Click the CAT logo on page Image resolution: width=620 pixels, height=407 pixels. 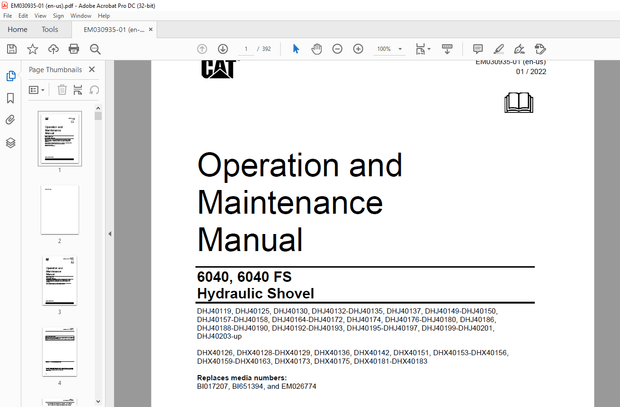click(x=218, y=69)
